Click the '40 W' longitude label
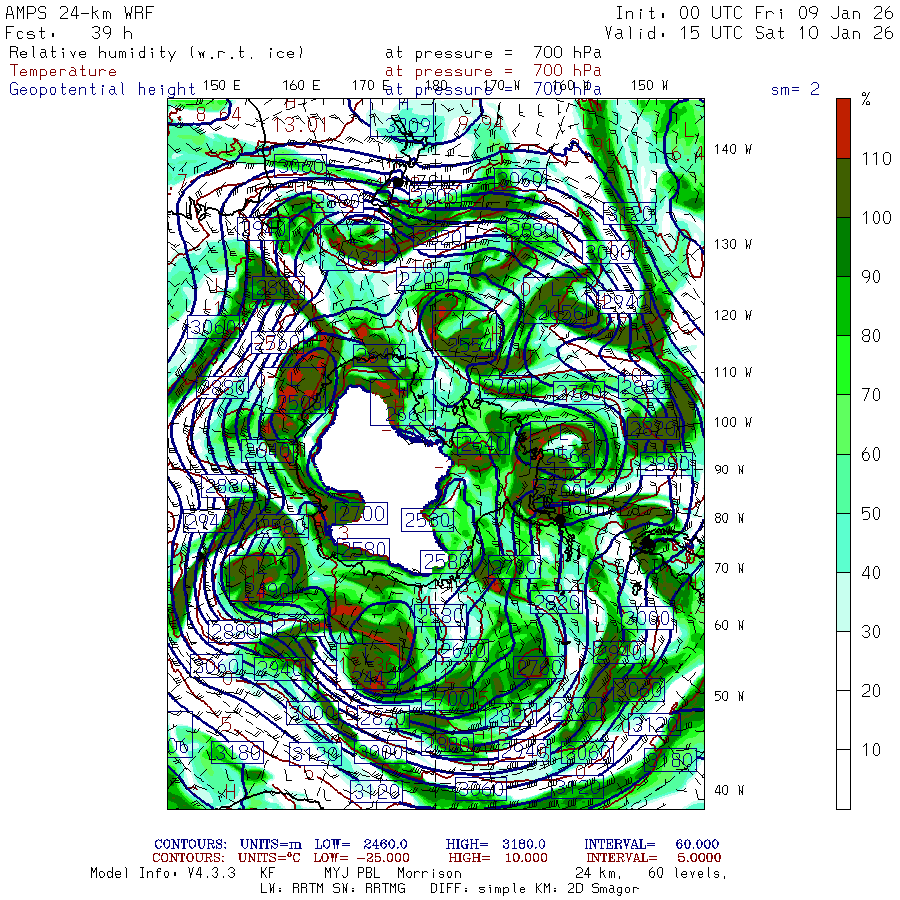 pos(729,790)
